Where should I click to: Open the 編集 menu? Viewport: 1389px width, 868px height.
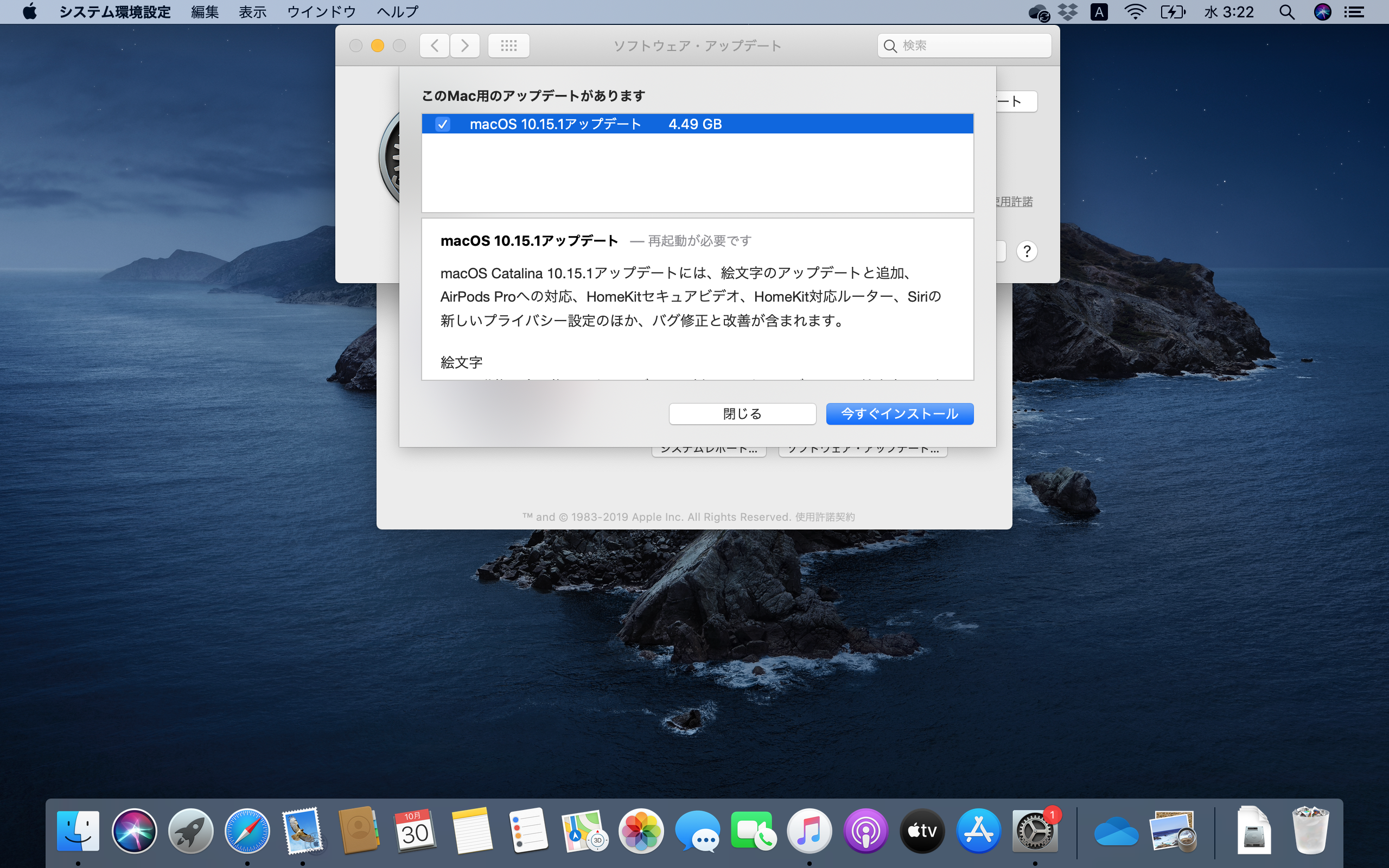point(204,11)
